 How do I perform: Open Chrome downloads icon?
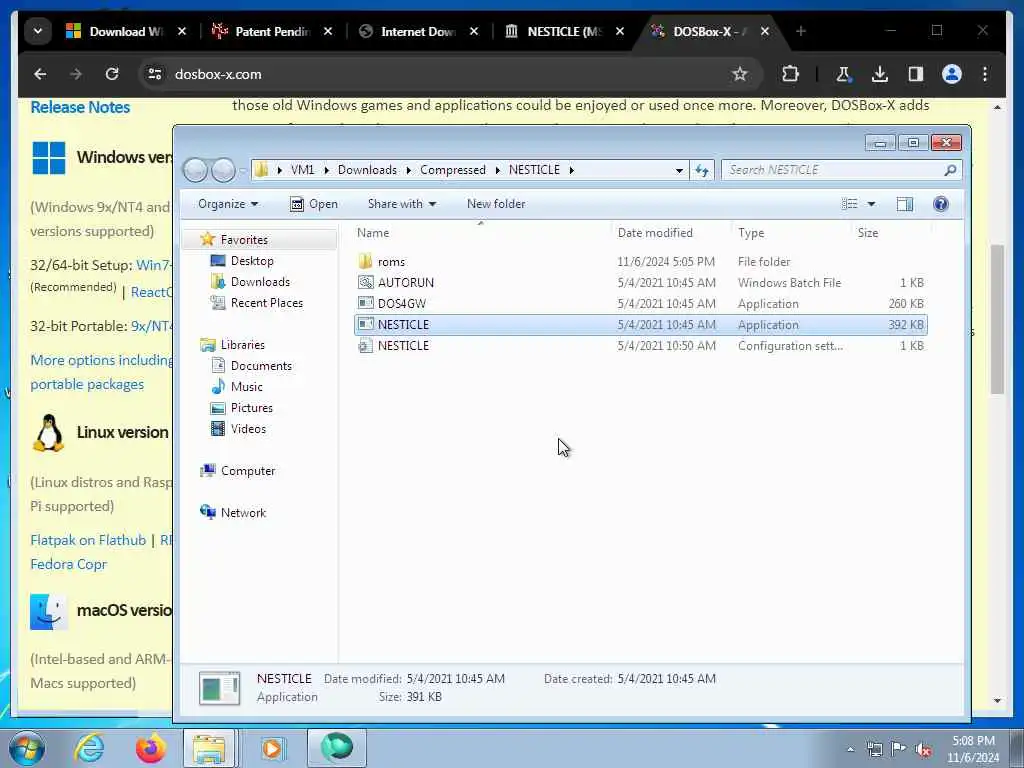tap(880, 74)
